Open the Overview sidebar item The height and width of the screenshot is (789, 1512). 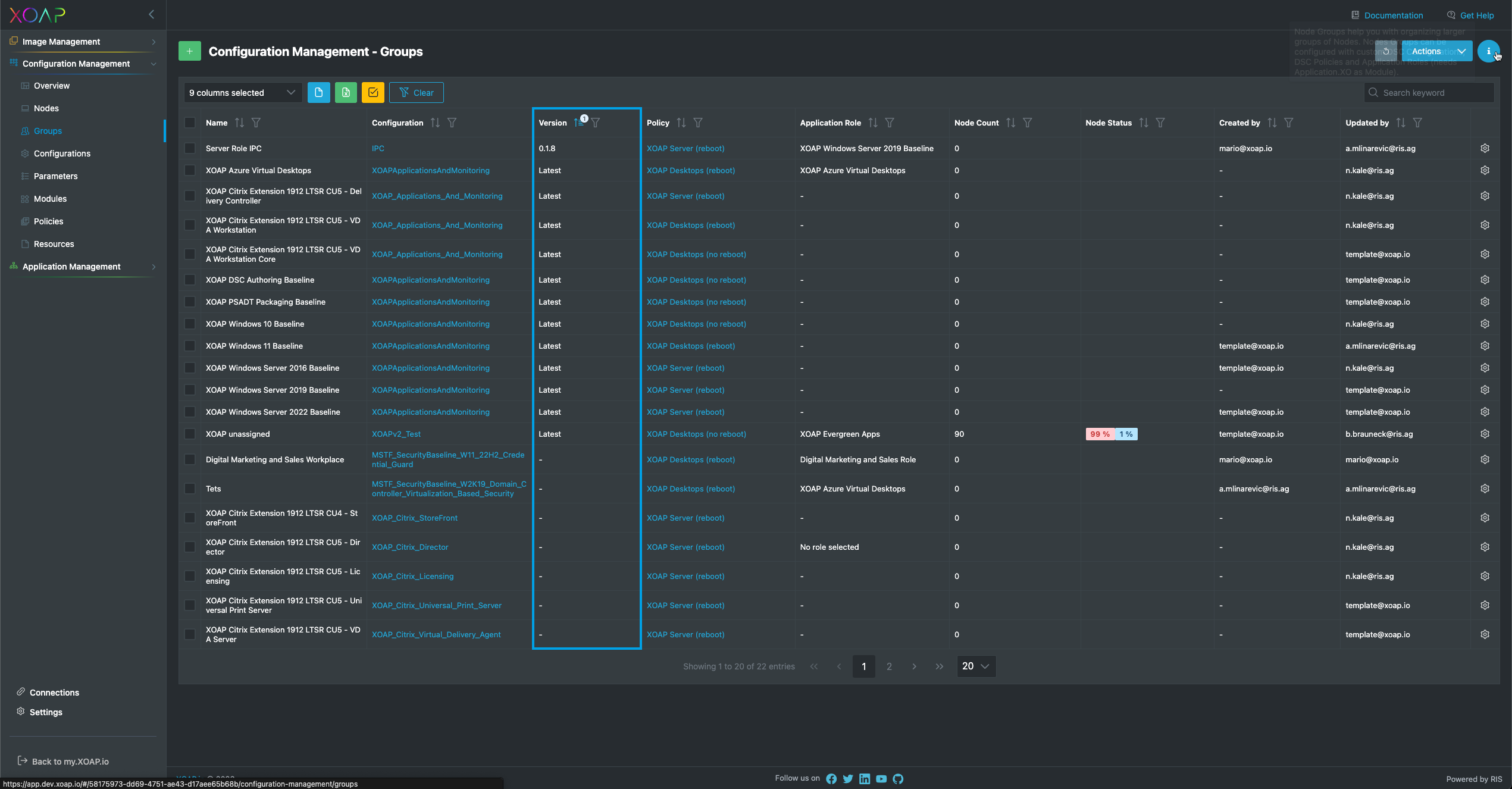coord(52,86)
